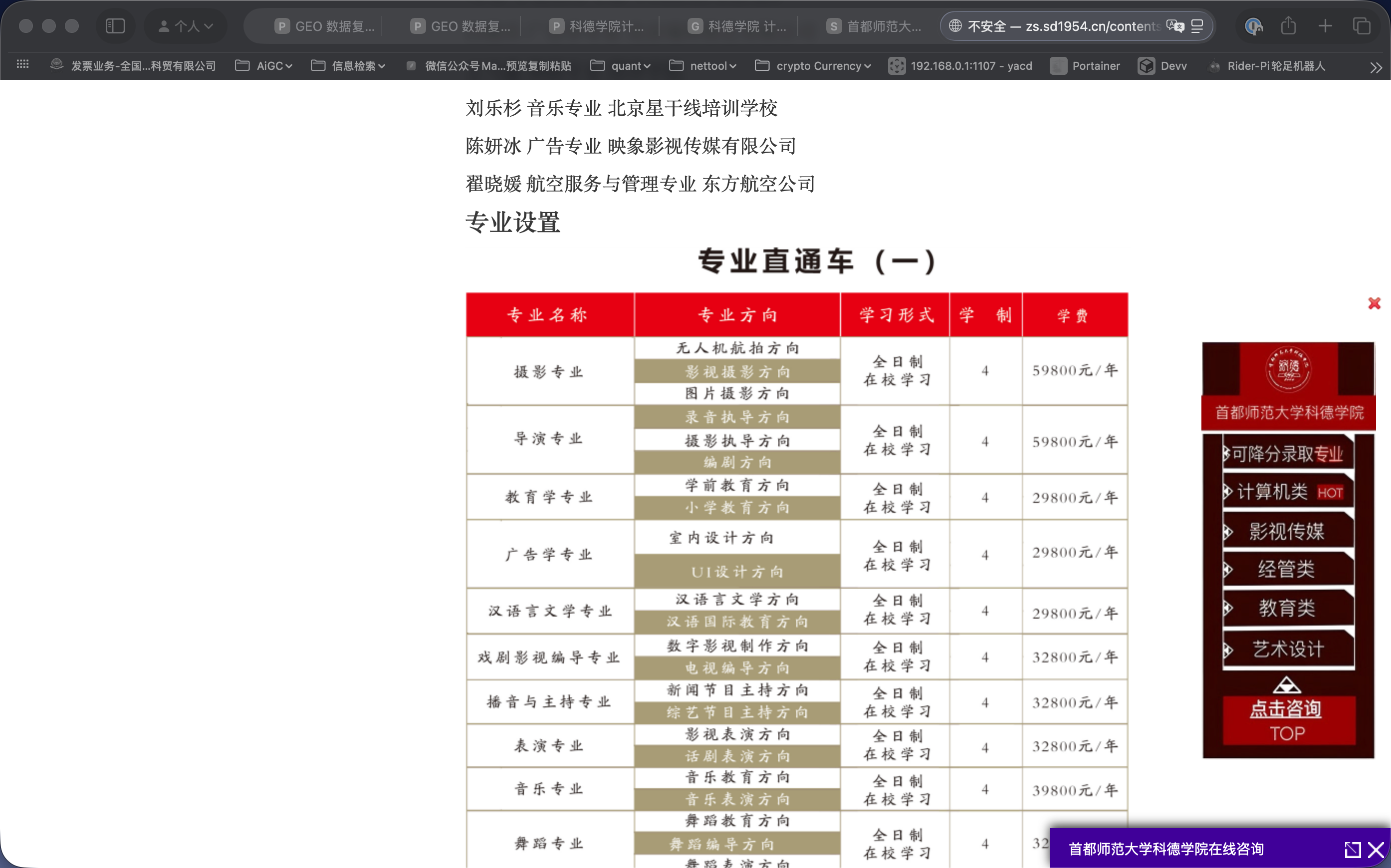Click the 教育学专业 table cell

pyautogui.click(x=550, y=496)
